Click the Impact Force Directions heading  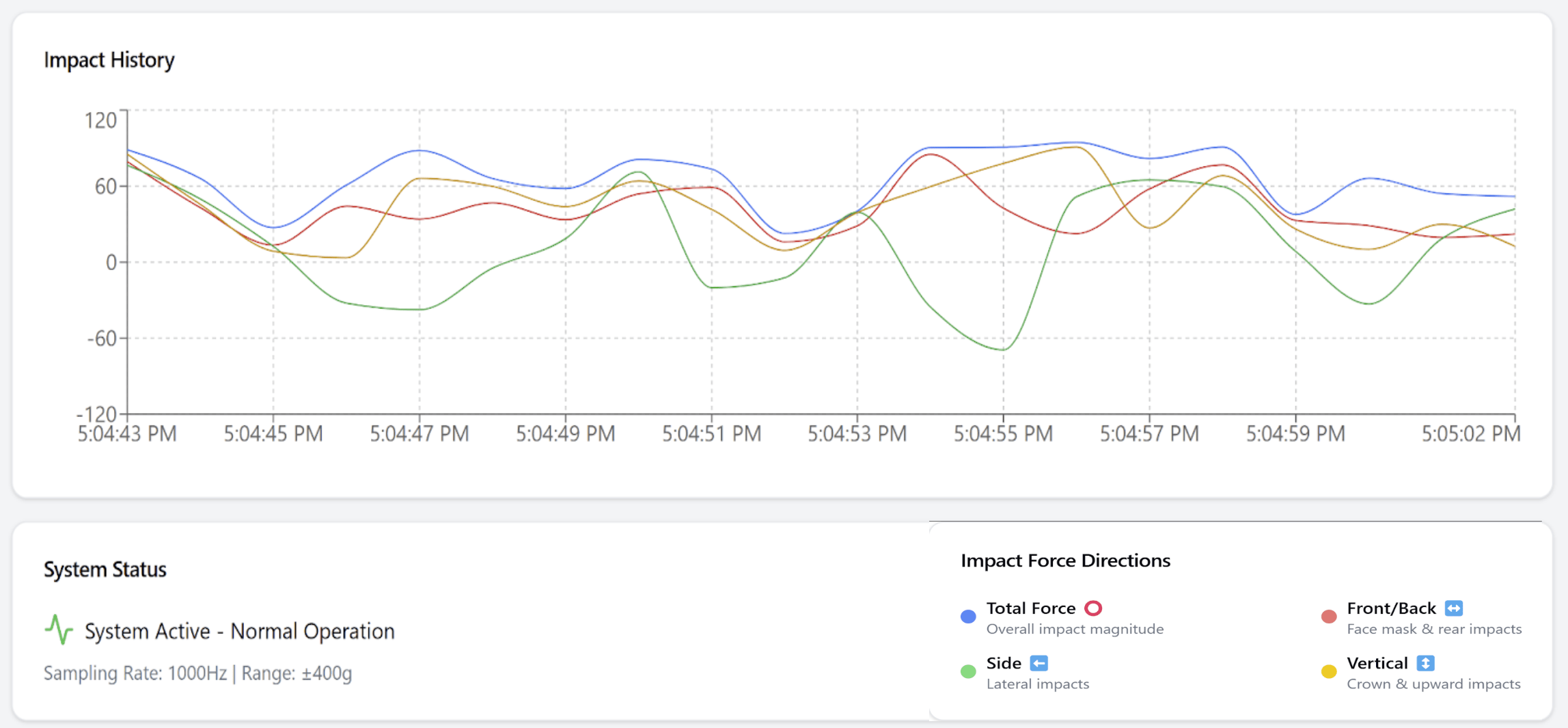point(1065,561)
